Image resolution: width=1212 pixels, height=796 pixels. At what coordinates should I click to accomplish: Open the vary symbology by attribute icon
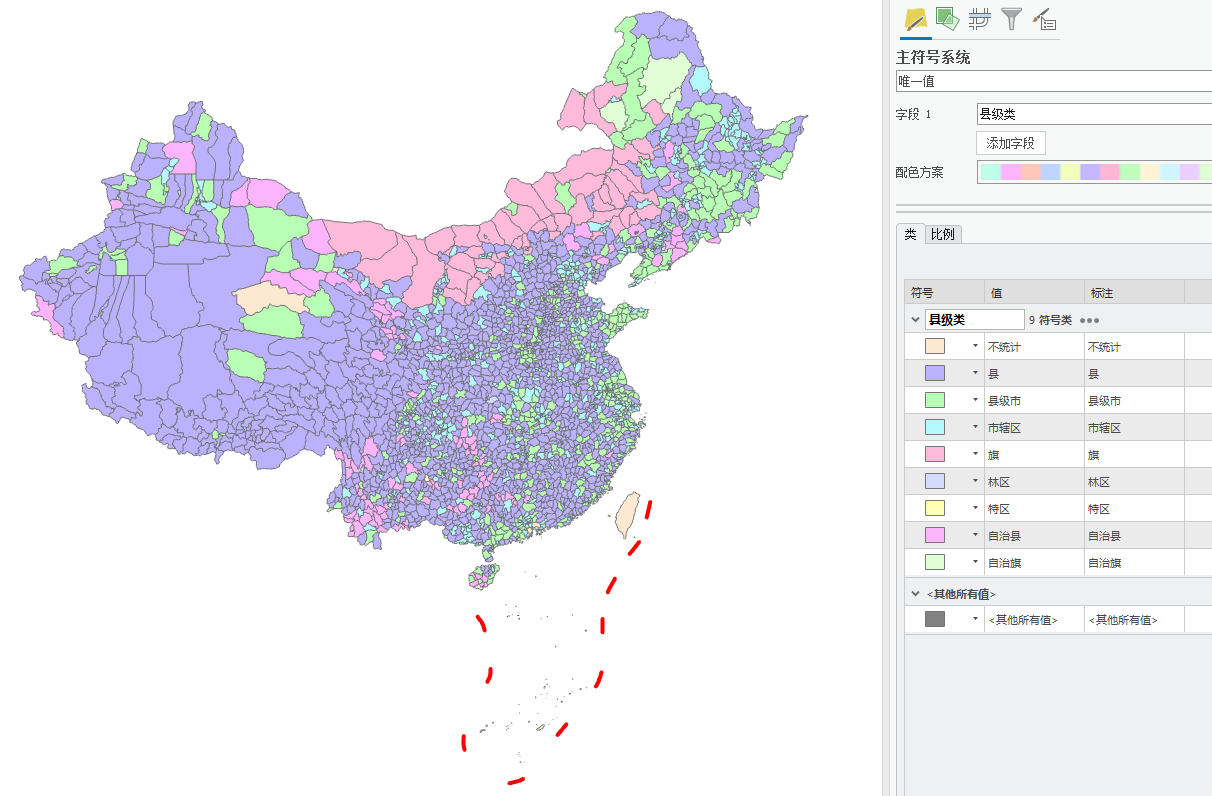coord(947,18)
